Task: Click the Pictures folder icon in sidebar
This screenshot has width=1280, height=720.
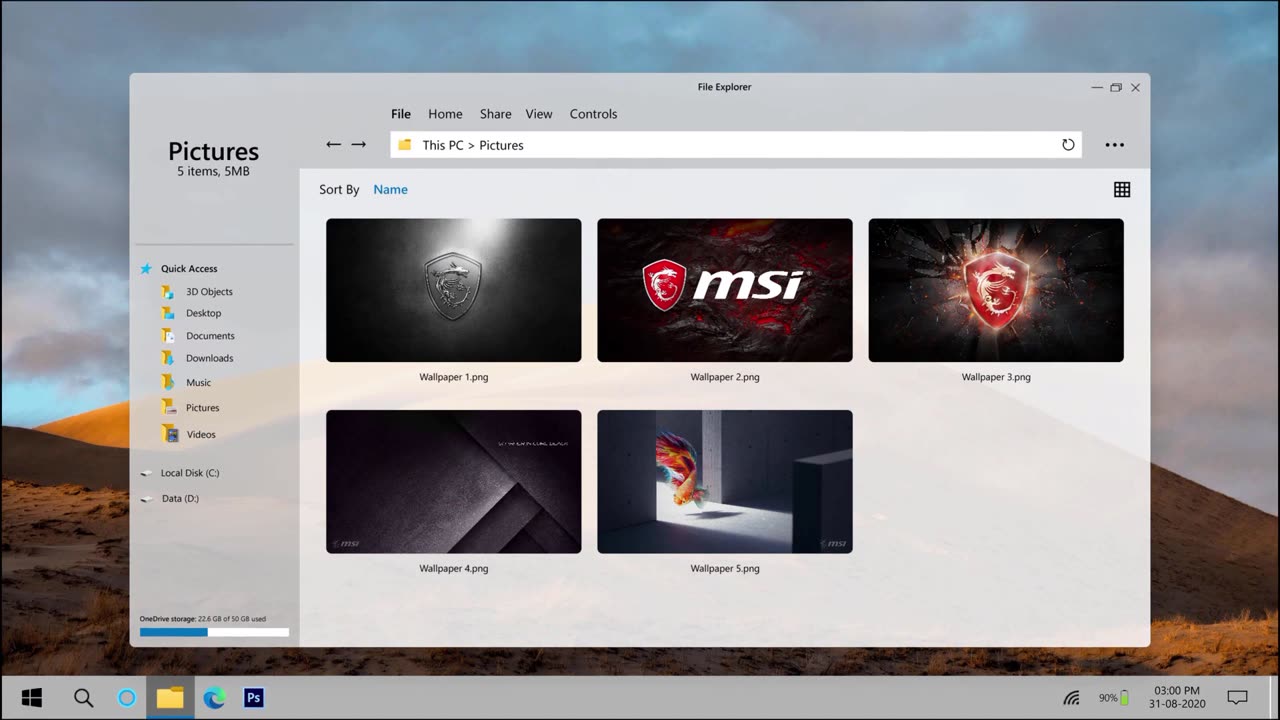Action: (x=169, y=407)
